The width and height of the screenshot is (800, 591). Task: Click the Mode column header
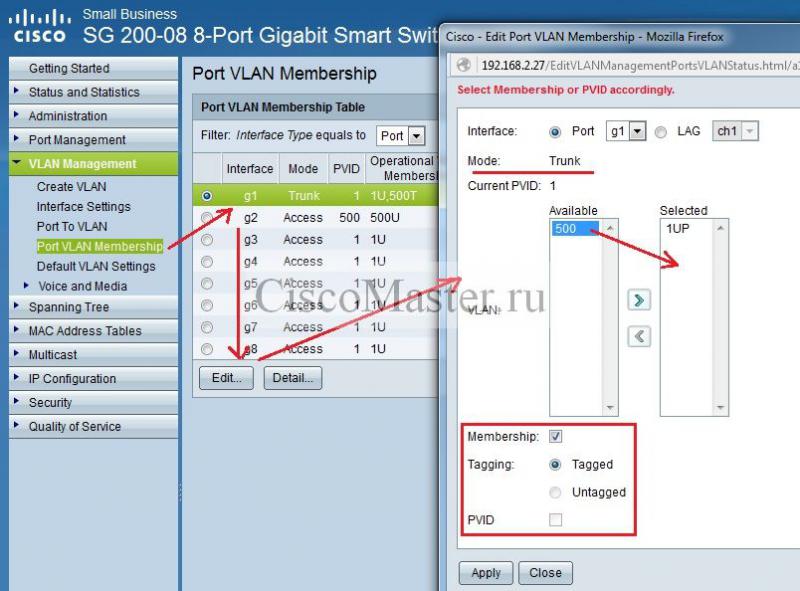pyautogui.click(x=303, y=168)
